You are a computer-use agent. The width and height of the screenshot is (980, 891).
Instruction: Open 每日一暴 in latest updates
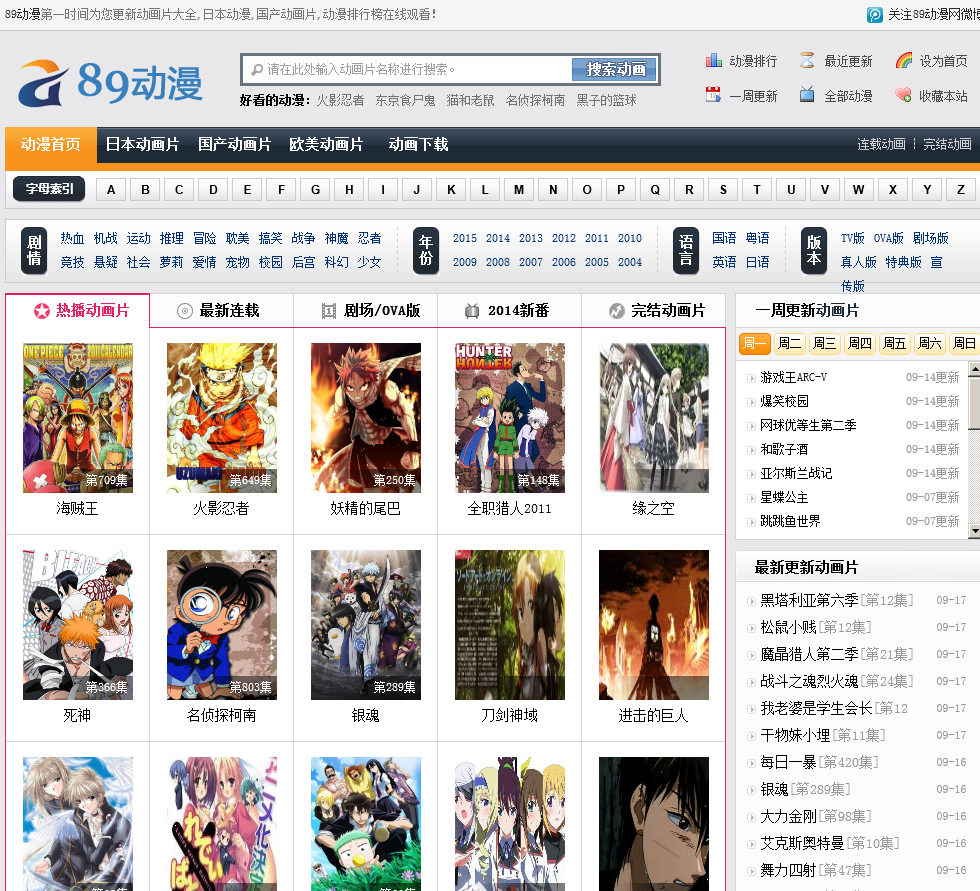coord(788,762)
